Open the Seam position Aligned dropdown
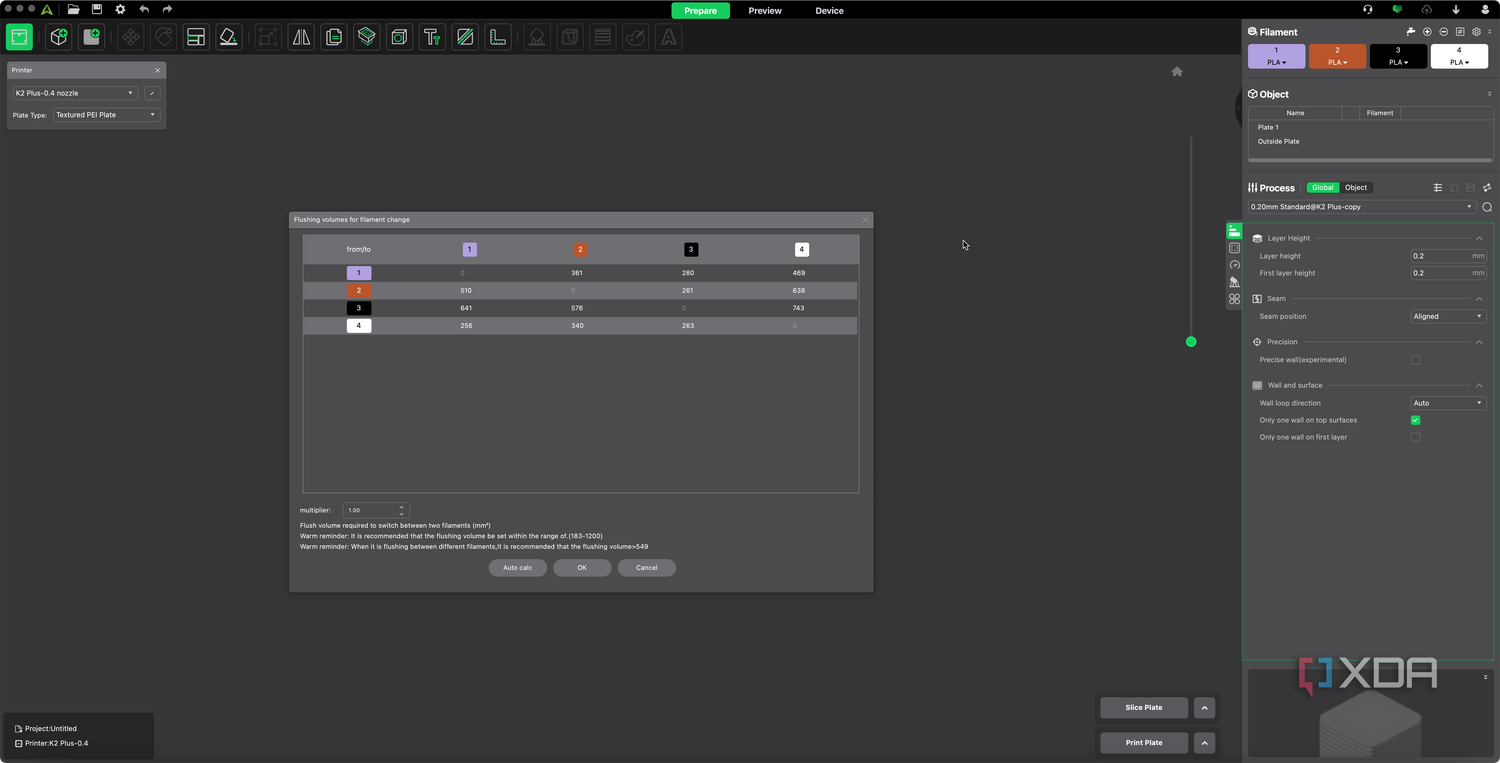The width and height of the screenshot is (1500, 763). click(1448, 316)
